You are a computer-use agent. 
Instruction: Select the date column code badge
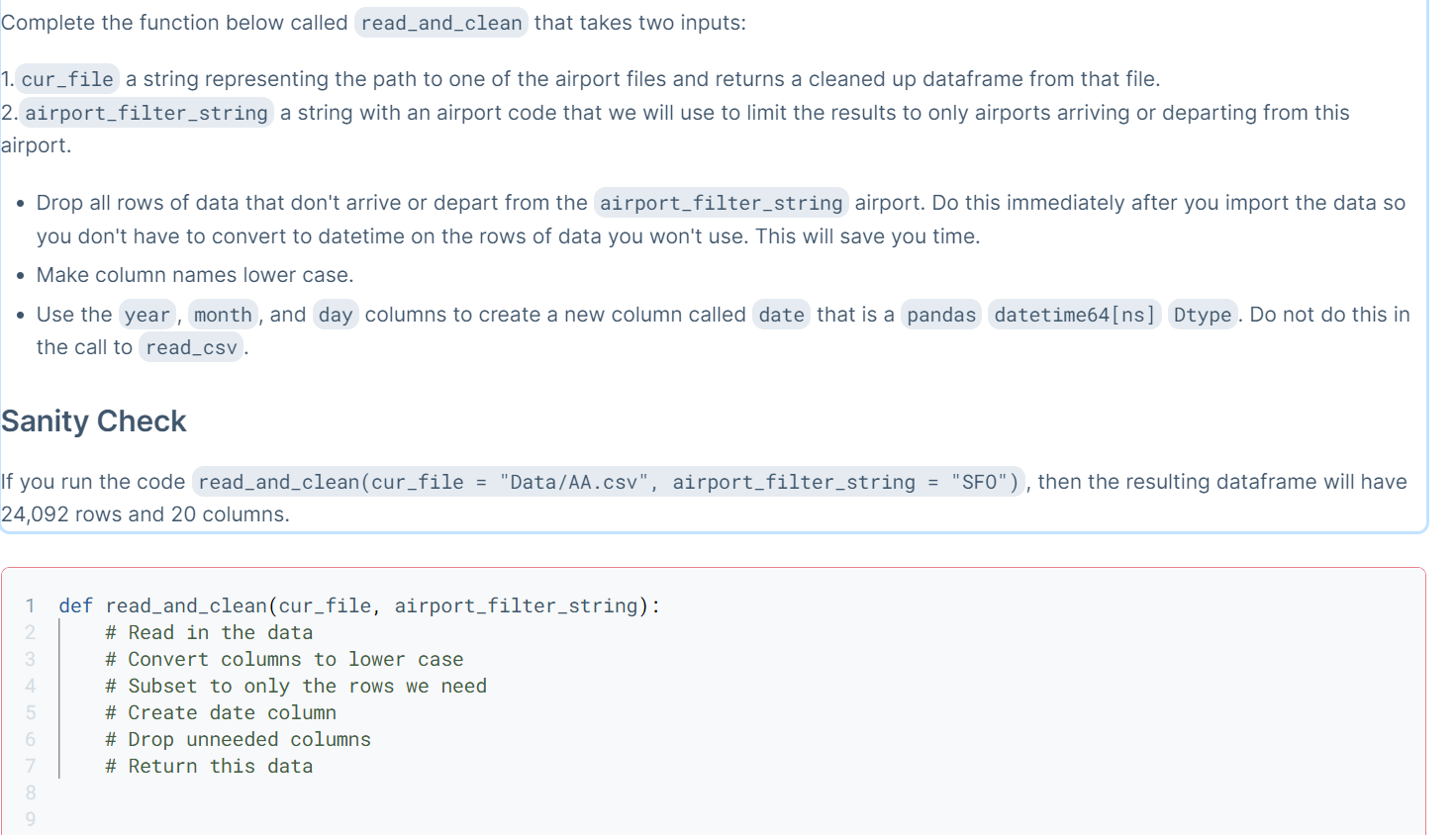[x=781, y=315]
